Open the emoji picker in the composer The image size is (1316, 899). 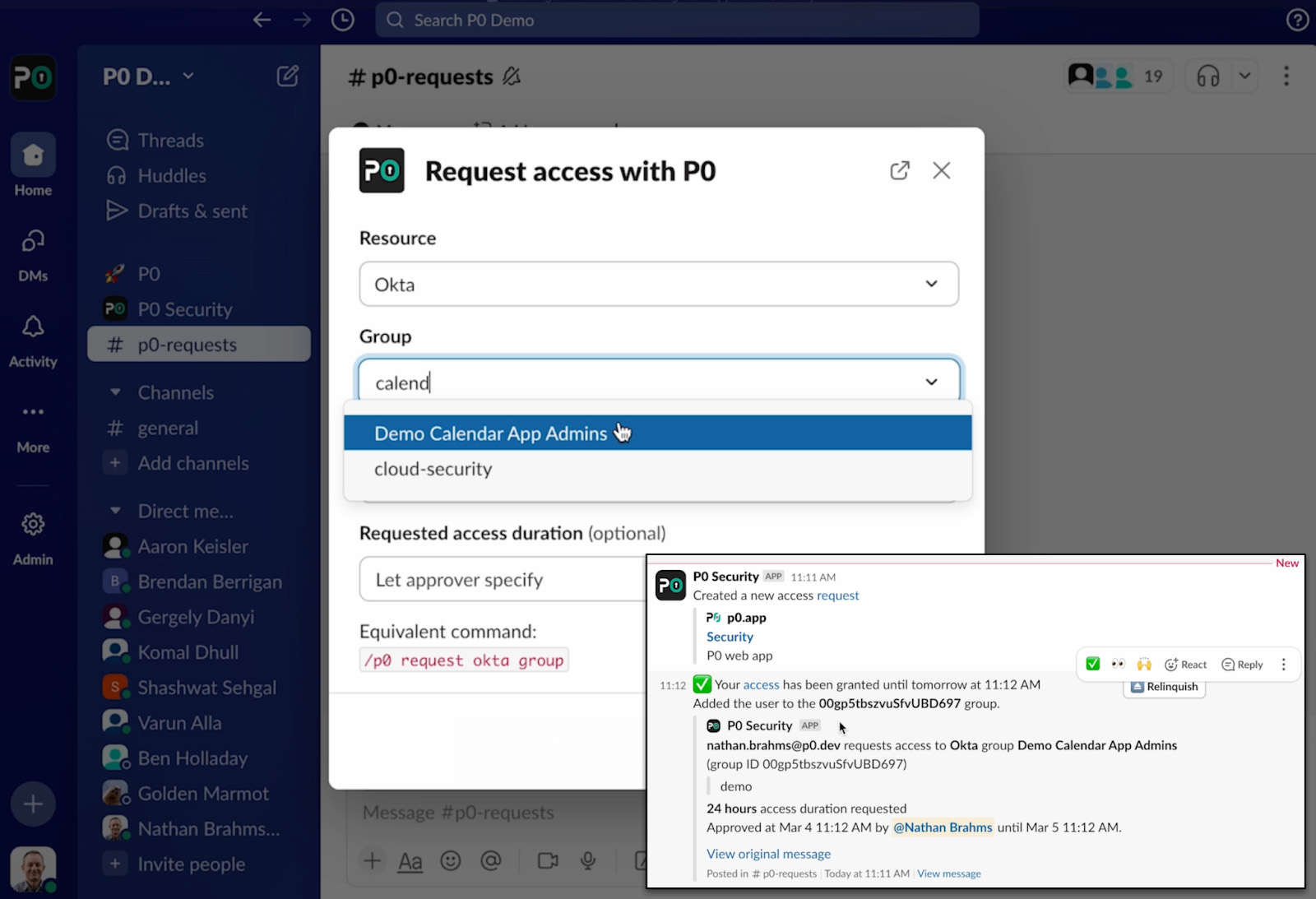(x=451, y=860)
